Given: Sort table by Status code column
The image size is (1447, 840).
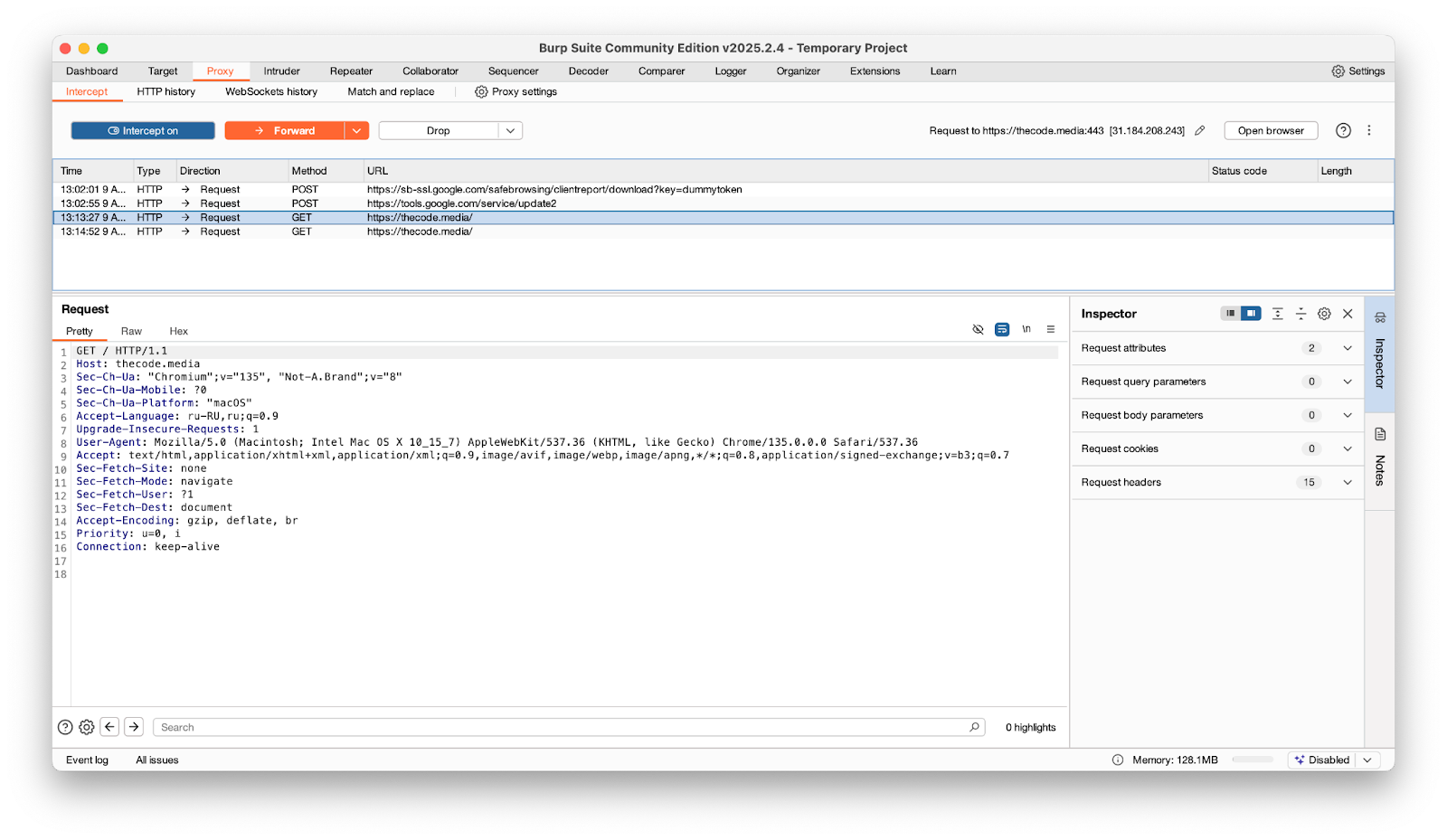Looking at the screenshot, I should point(1263,171).
